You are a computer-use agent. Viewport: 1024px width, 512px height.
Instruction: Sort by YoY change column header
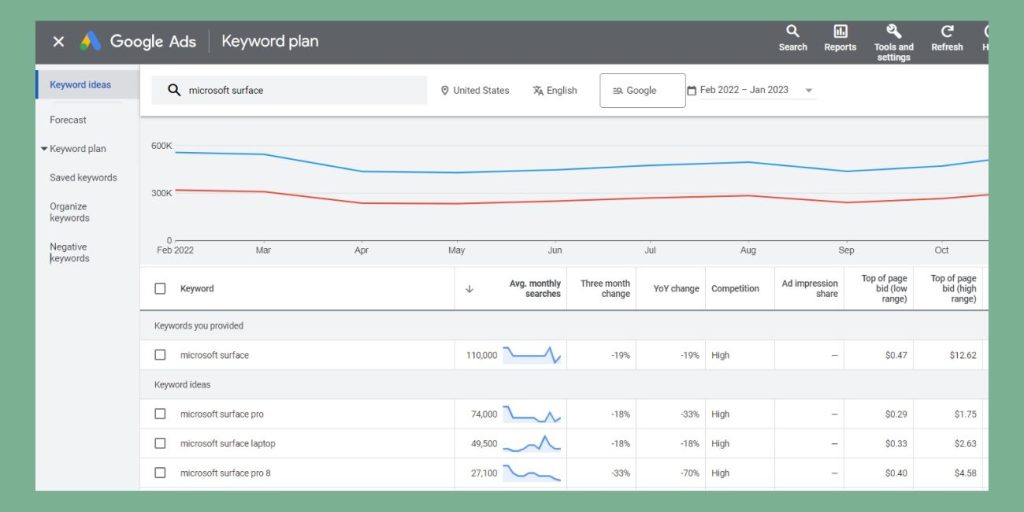(x=676, y=289)
